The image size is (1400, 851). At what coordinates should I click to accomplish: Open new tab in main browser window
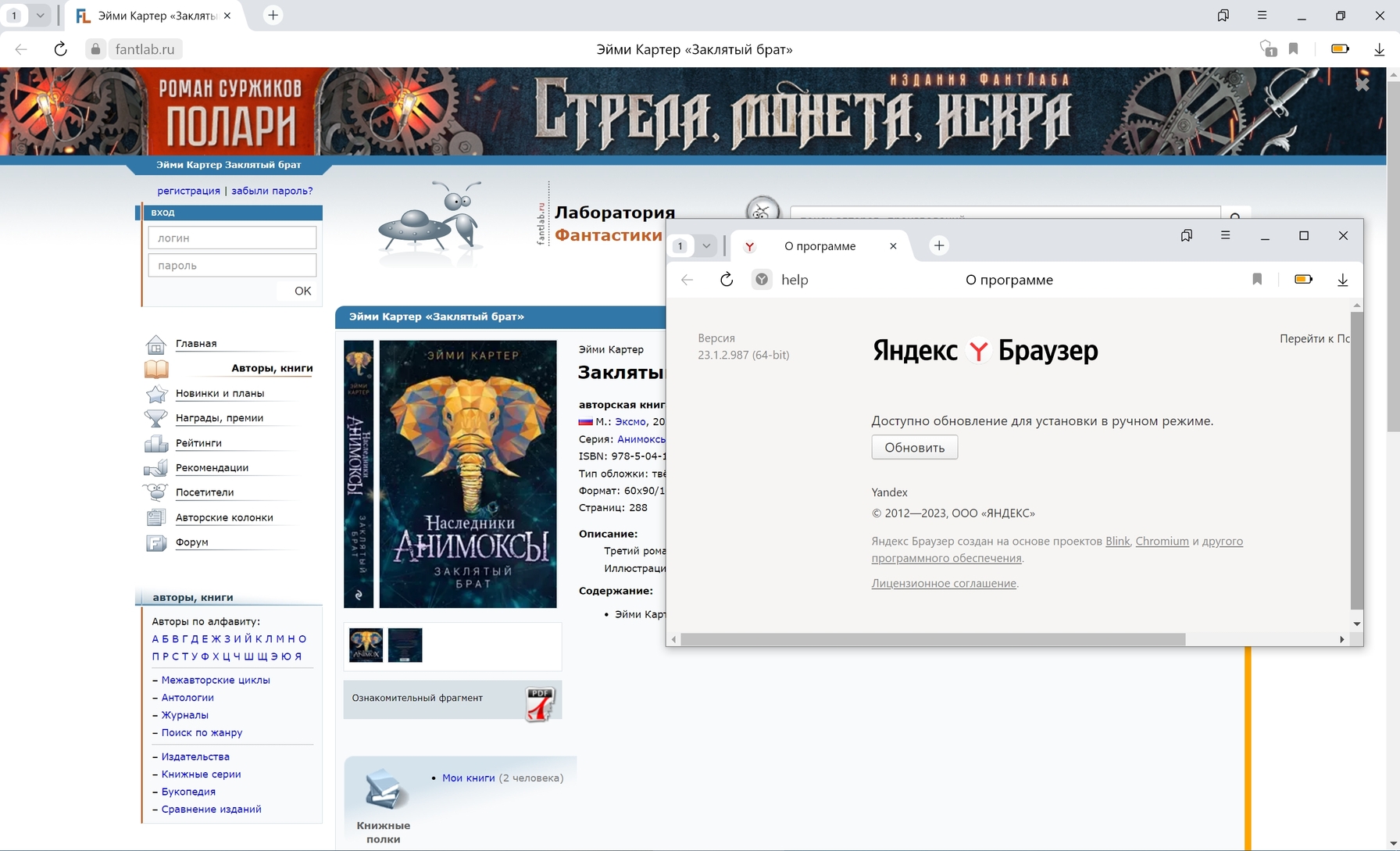click(x=273, y=15)
